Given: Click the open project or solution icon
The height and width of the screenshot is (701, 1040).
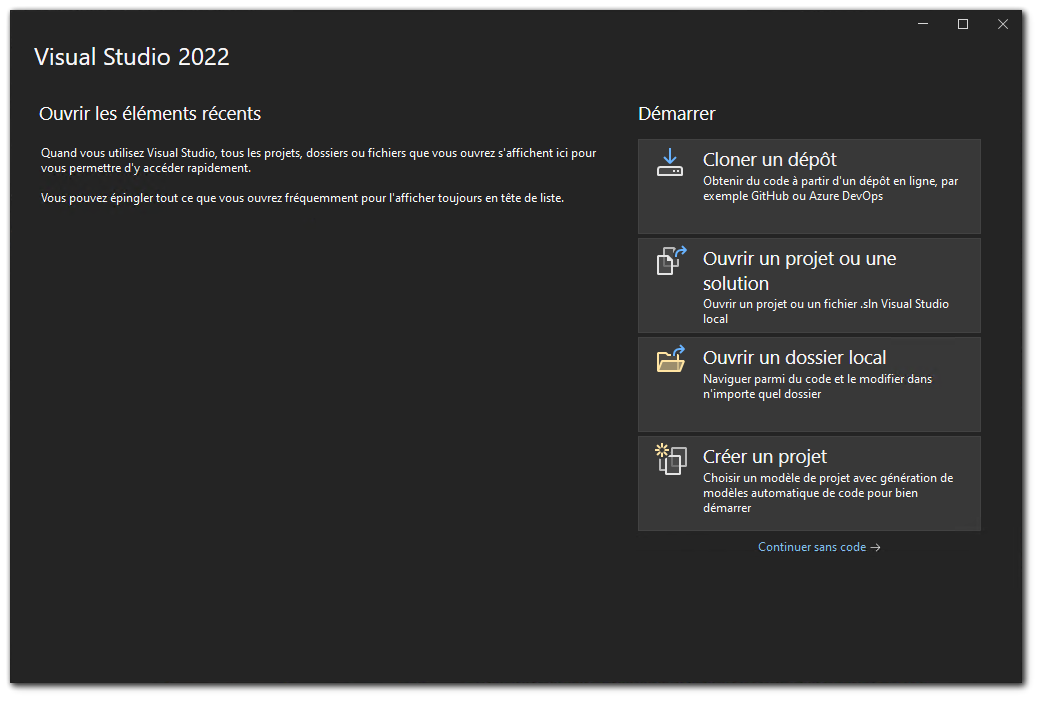Looking at the screenshot, I should click(x=671, y=261).
